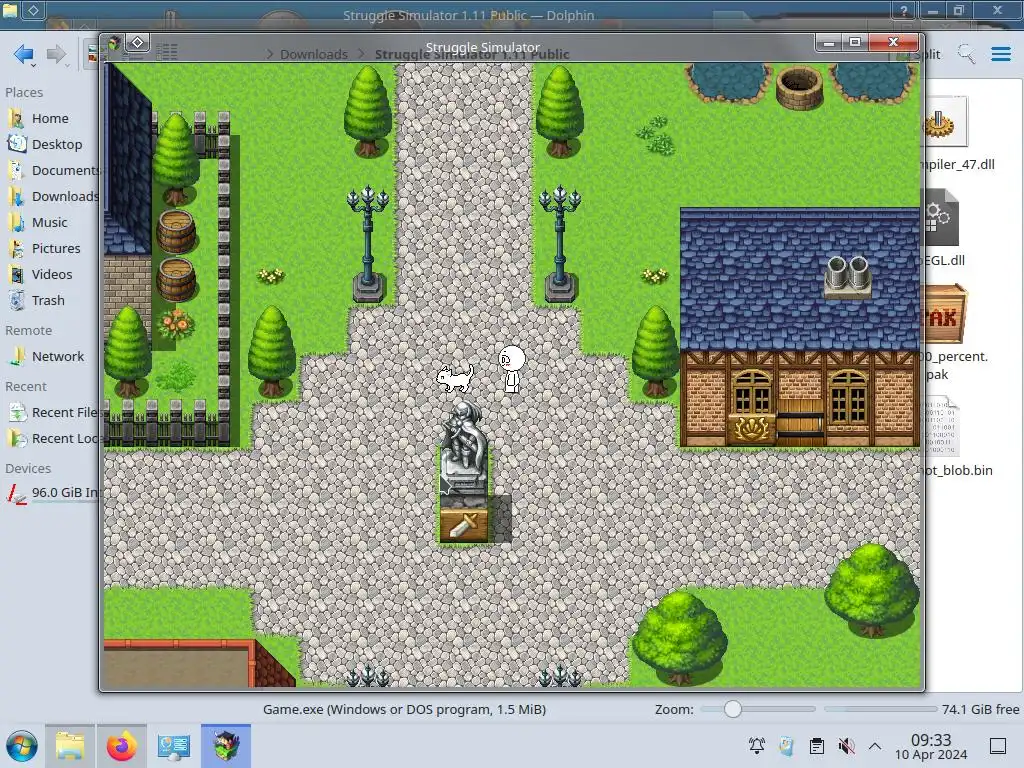Click the drive icon beside 96.0 GiB
The height and width of the screenshot is (768, 1024).
click(16, 494)
